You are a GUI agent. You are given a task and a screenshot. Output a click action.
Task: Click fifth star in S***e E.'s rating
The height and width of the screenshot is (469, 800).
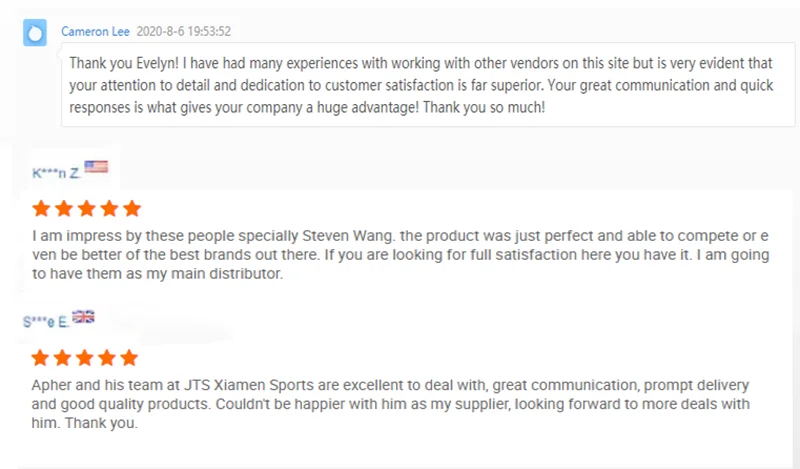tap(131, 358)
